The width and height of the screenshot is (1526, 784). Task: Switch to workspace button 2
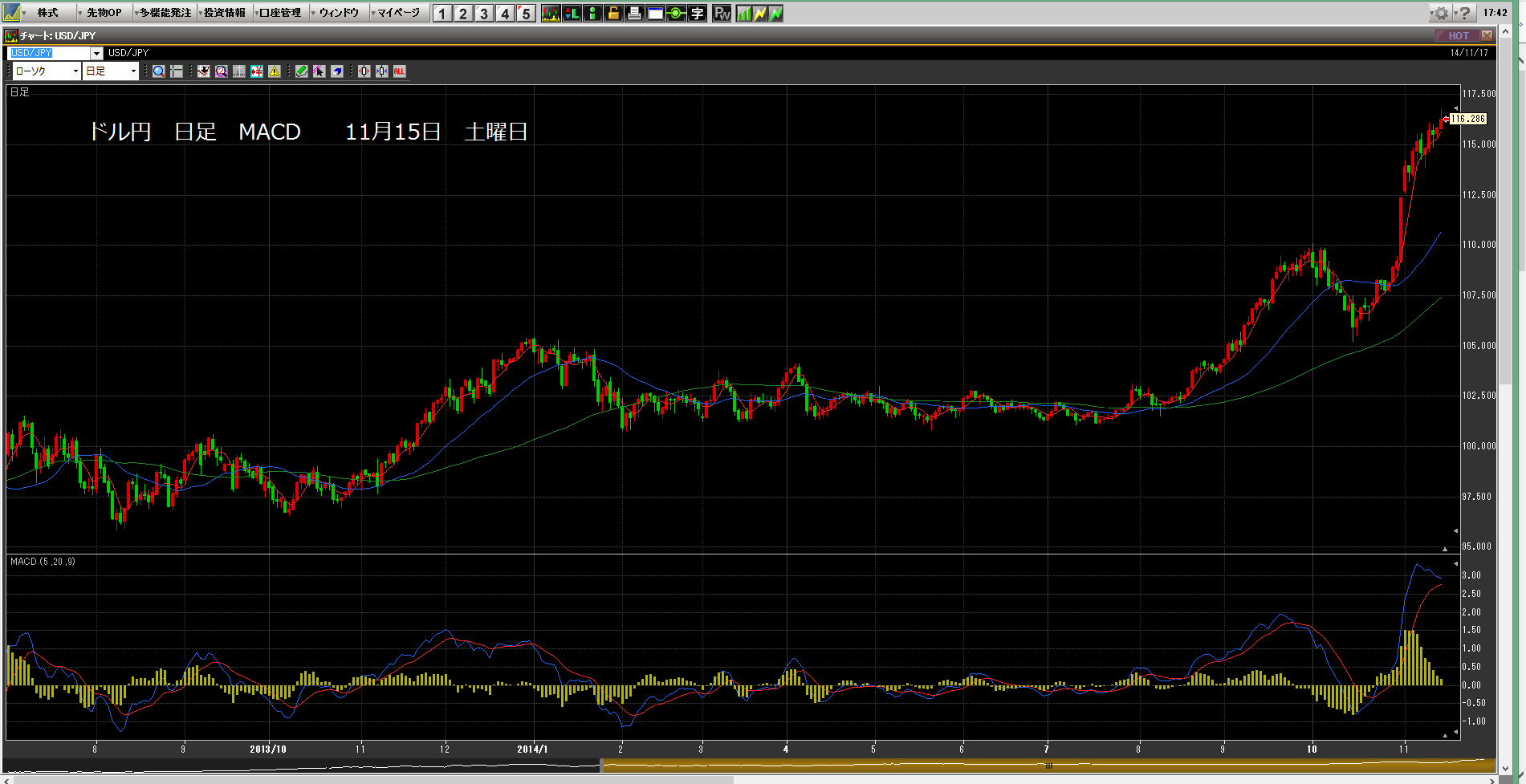click(463, 13)
